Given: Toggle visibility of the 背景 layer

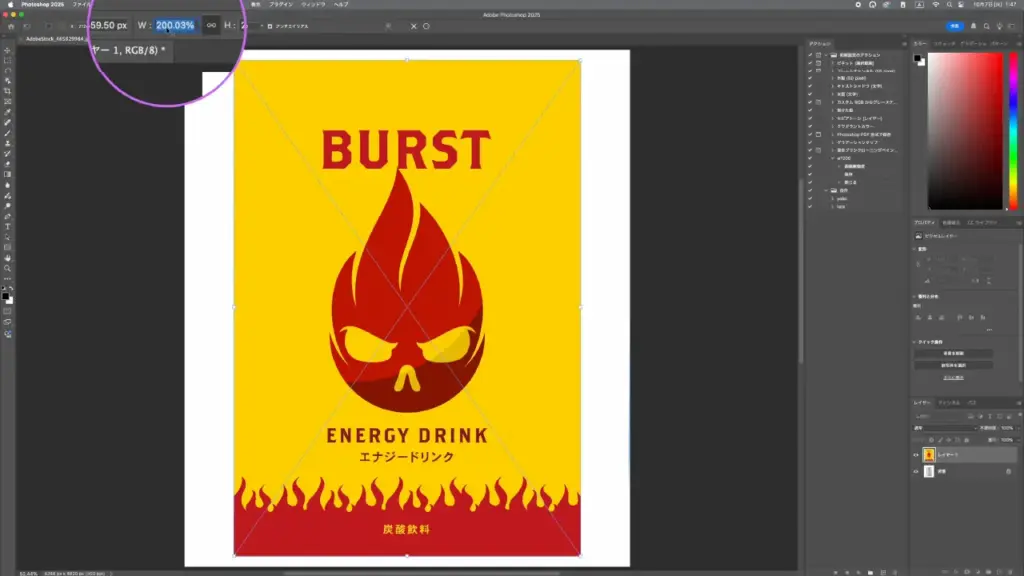Looking at the screenshot, I should click(x=916, y=472).
